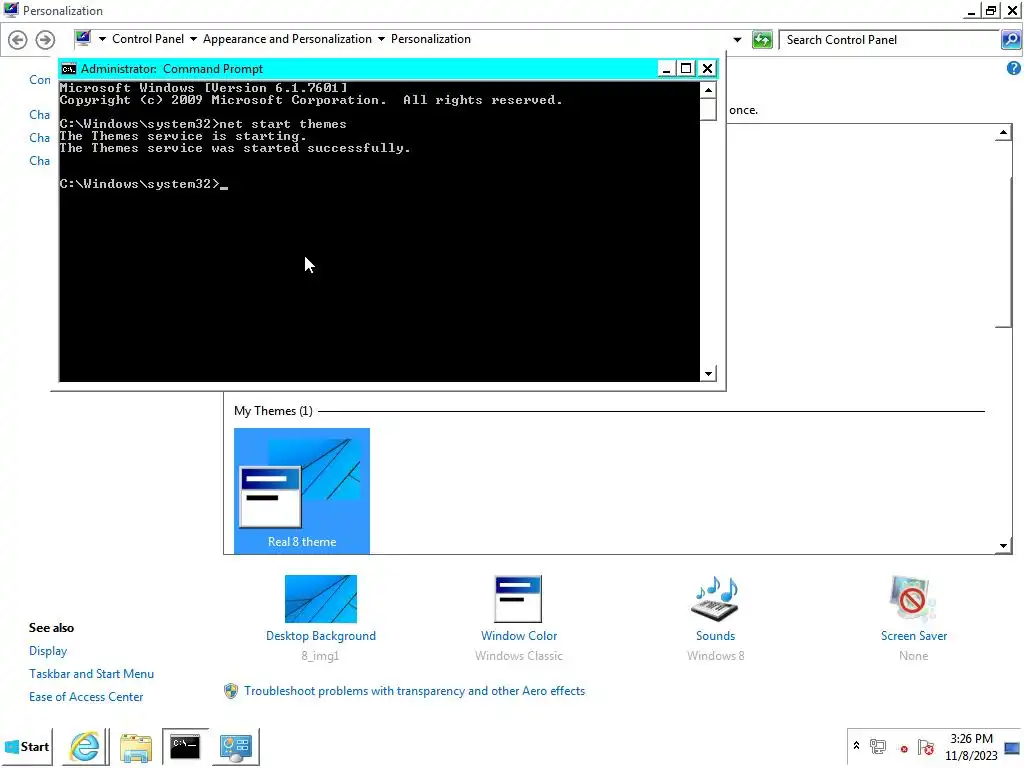The width and height of the screenshot is (1024, 768).
Task: Click the Aero troubleshoot shield icon
Action: click(231, 691)
